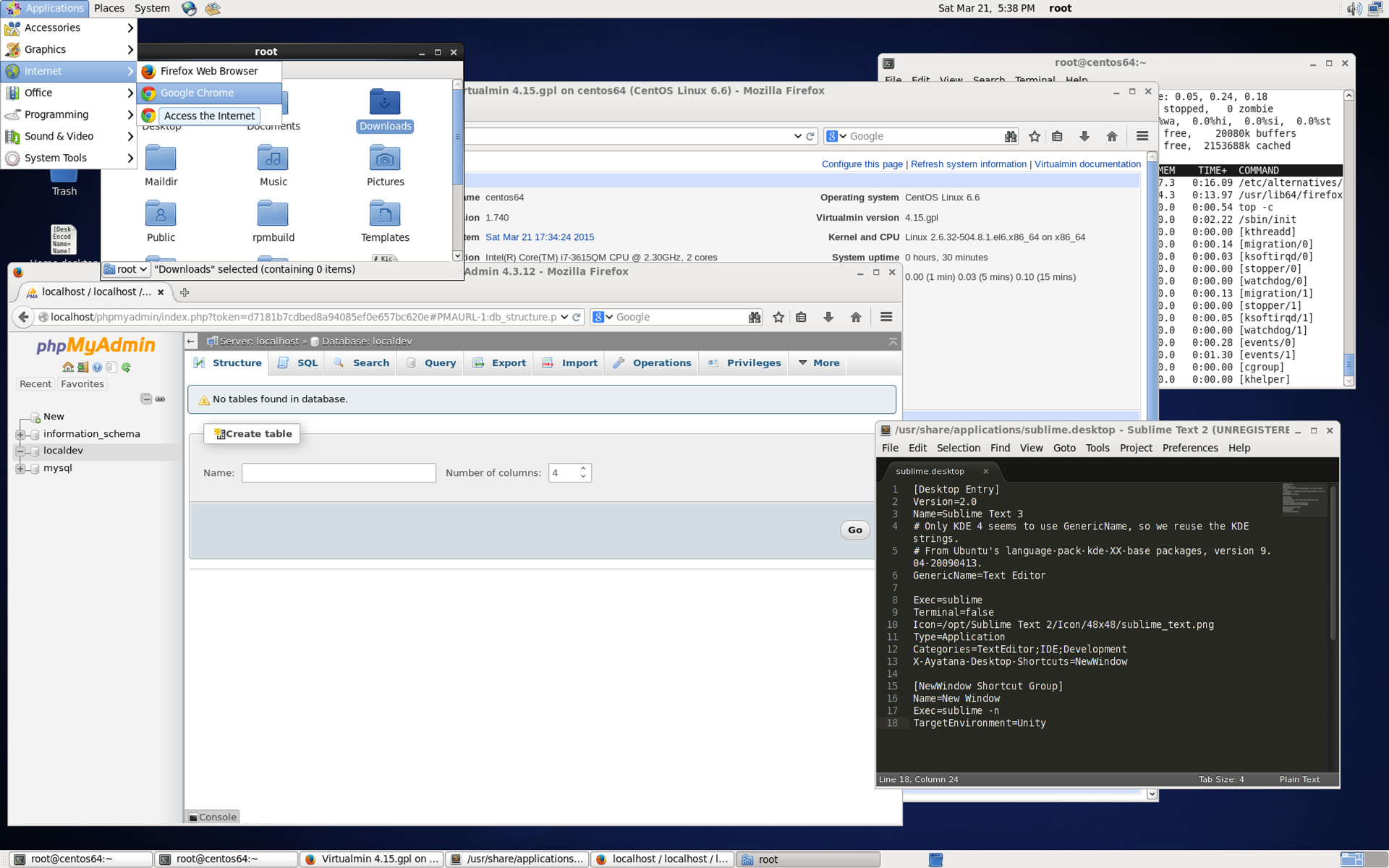Click Firefox back button in phpMyAdmin window

(23, 317)
